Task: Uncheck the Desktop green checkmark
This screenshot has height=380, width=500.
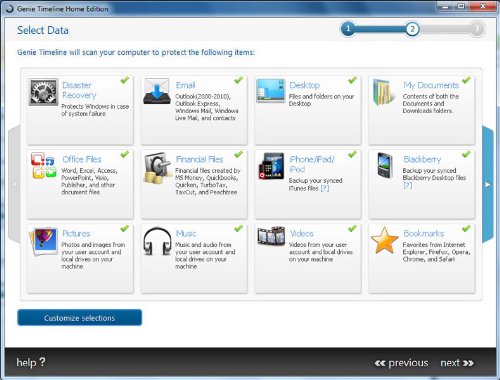Action: coord(352,80)
